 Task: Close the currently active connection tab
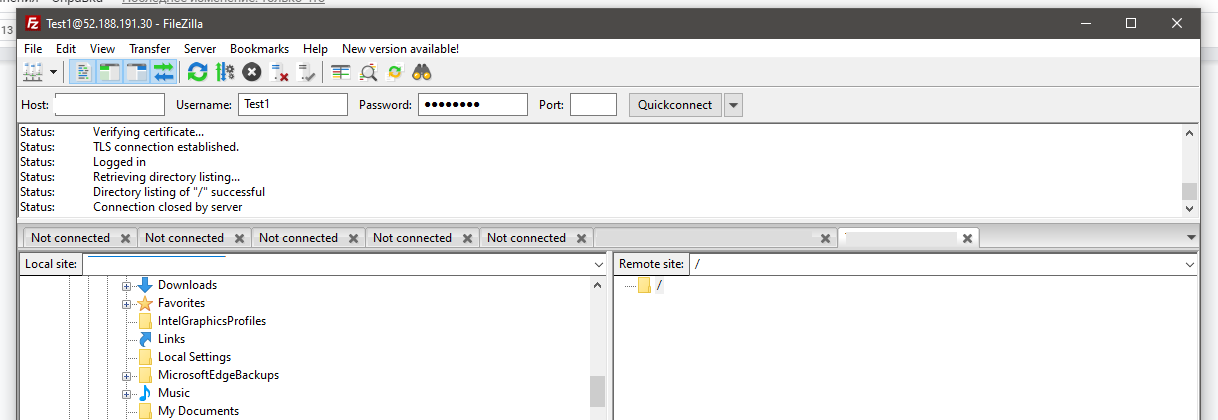967,238
